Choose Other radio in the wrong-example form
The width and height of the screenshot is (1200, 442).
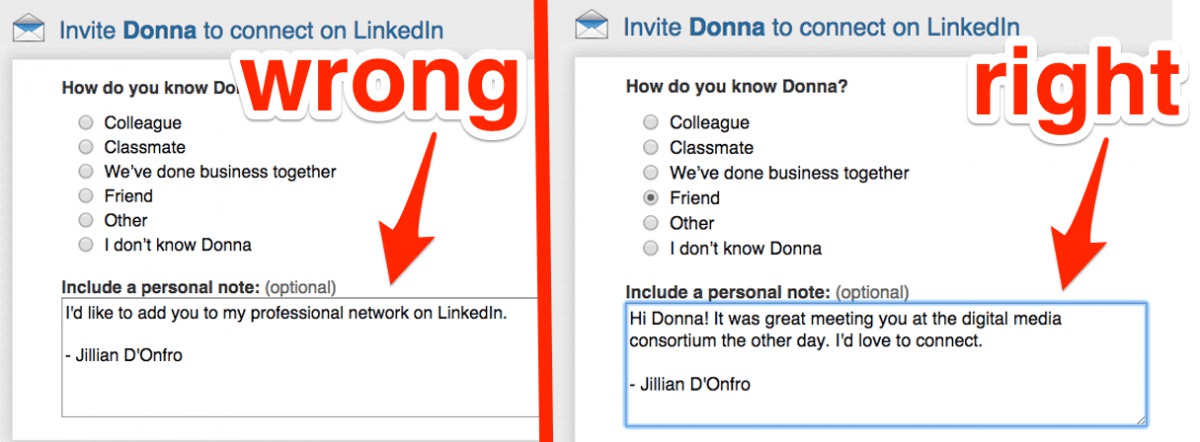point(86,220)
